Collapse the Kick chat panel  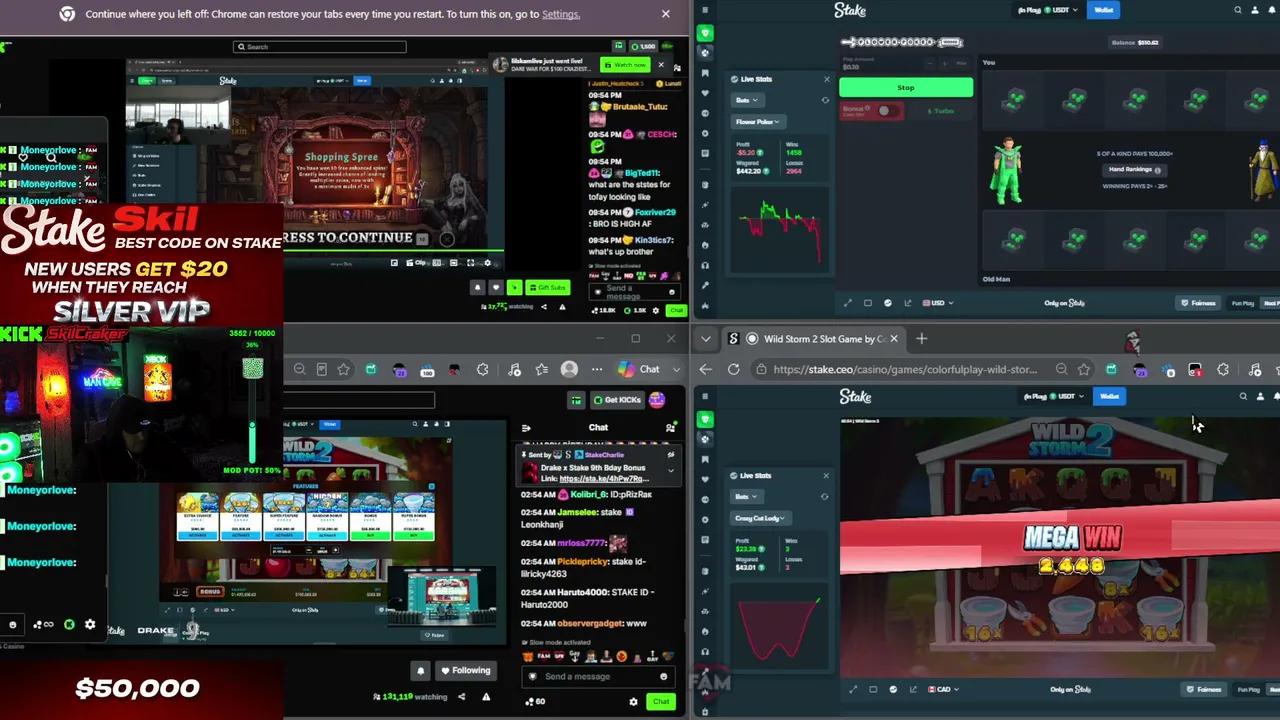(x=526, y=428)
